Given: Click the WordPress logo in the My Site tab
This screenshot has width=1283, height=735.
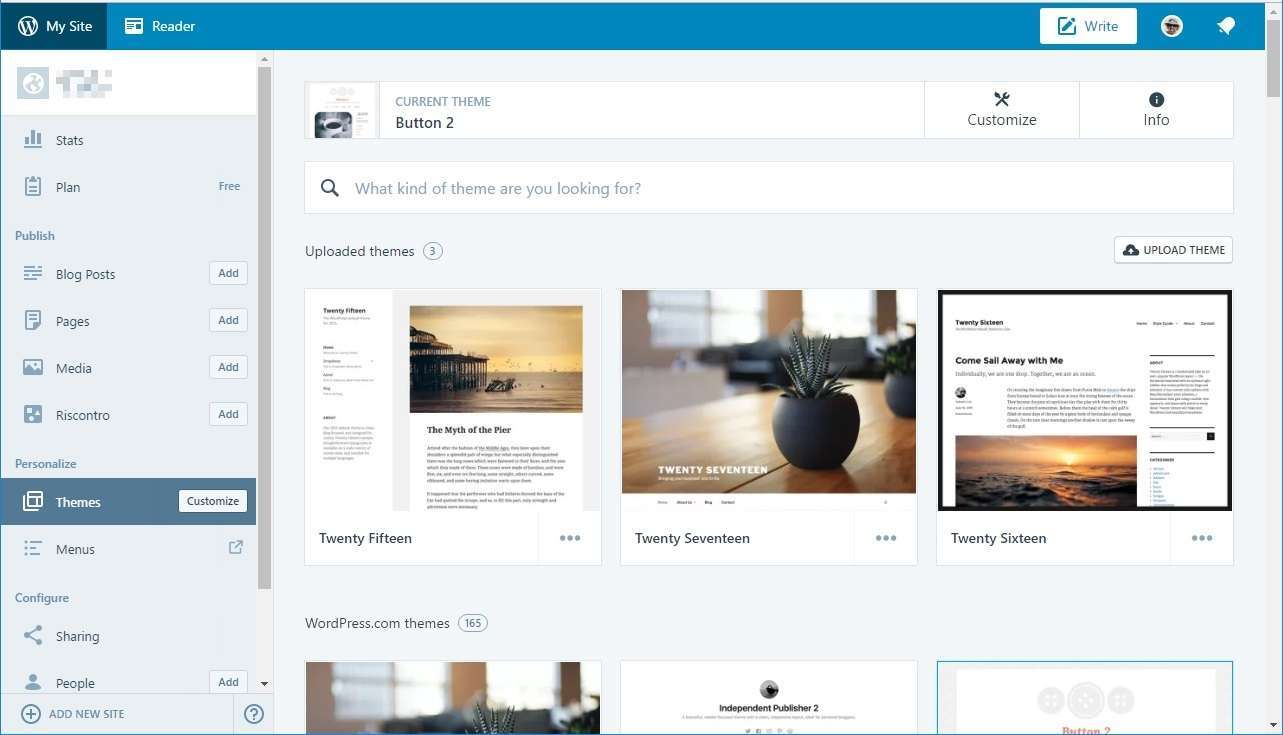Looking at the screenshot, I should tap(28, 26).
